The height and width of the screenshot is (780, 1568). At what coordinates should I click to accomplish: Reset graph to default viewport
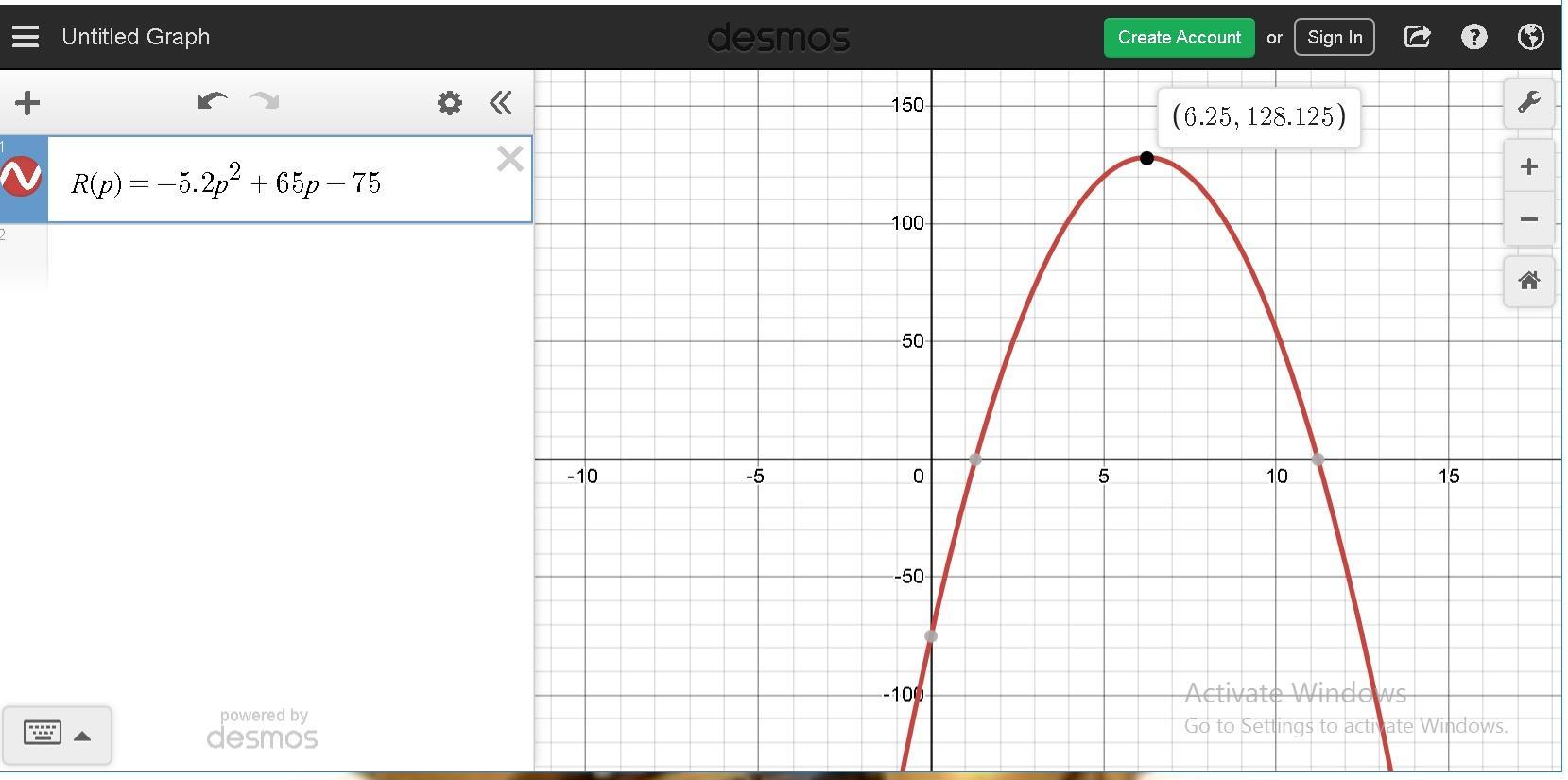pyautogui.click(x=1528, y=281)
